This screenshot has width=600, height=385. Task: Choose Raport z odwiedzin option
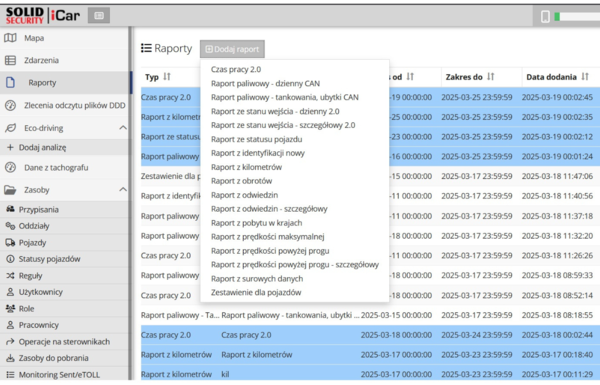pyautogui.click(x=244, y=195)
